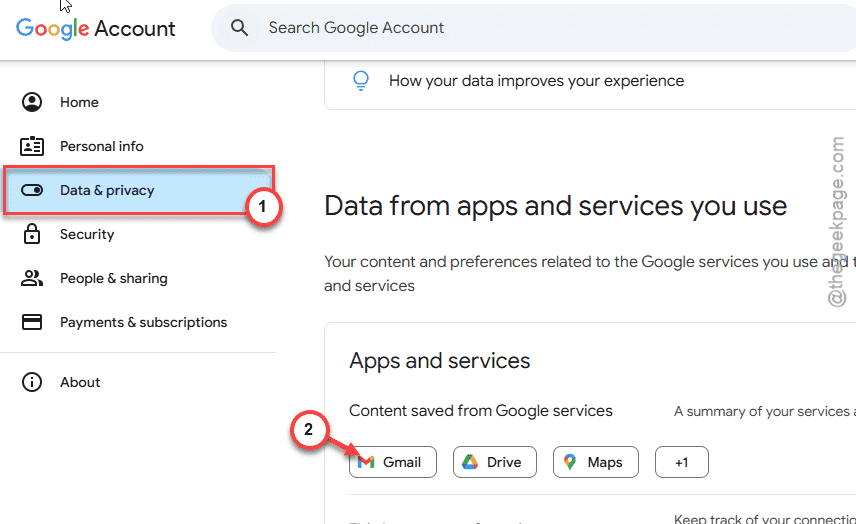This screenshot has height=524, width=856.
Task: Click the About info icon
Action: pos(32,382)
